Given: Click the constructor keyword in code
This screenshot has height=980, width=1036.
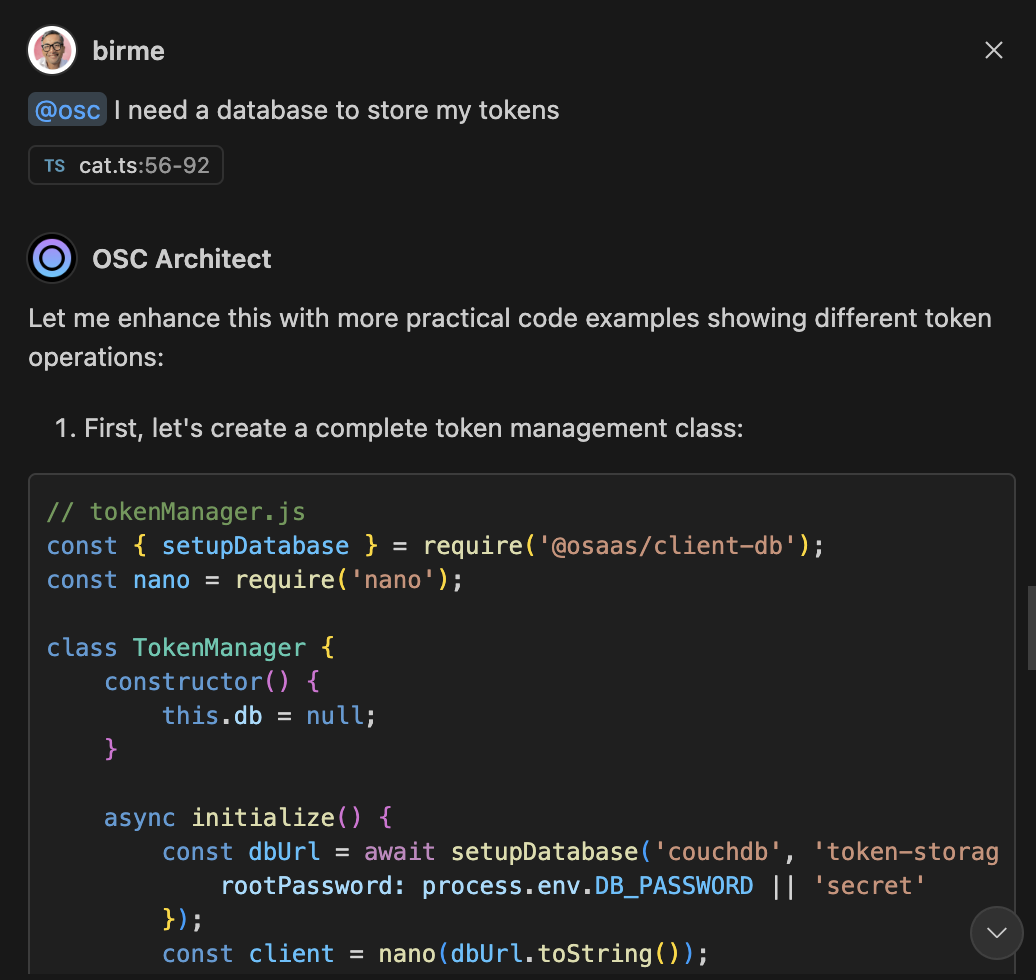Looking at the screenshot, I should (182, 682).
